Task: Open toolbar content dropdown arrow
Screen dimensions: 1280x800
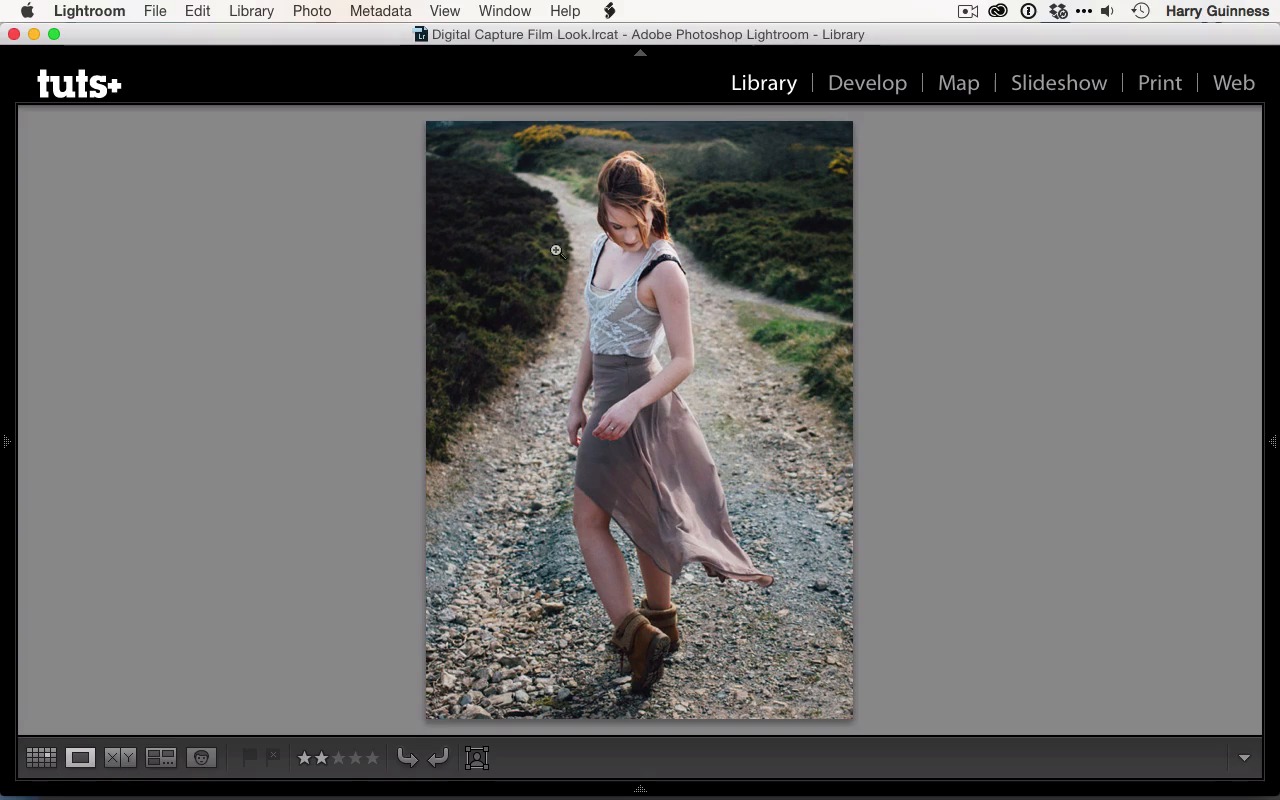Action: [x=1244, y=758]
